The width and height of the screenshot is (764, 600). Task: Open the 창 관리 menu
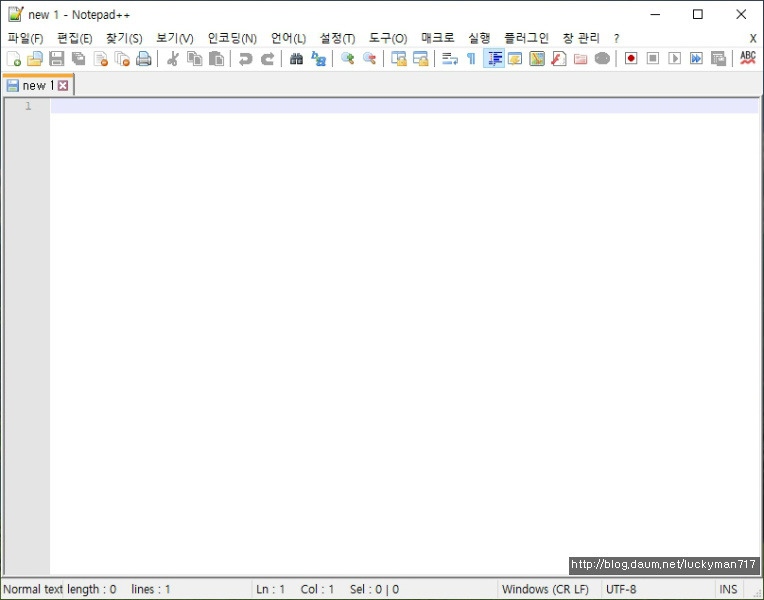581,38
